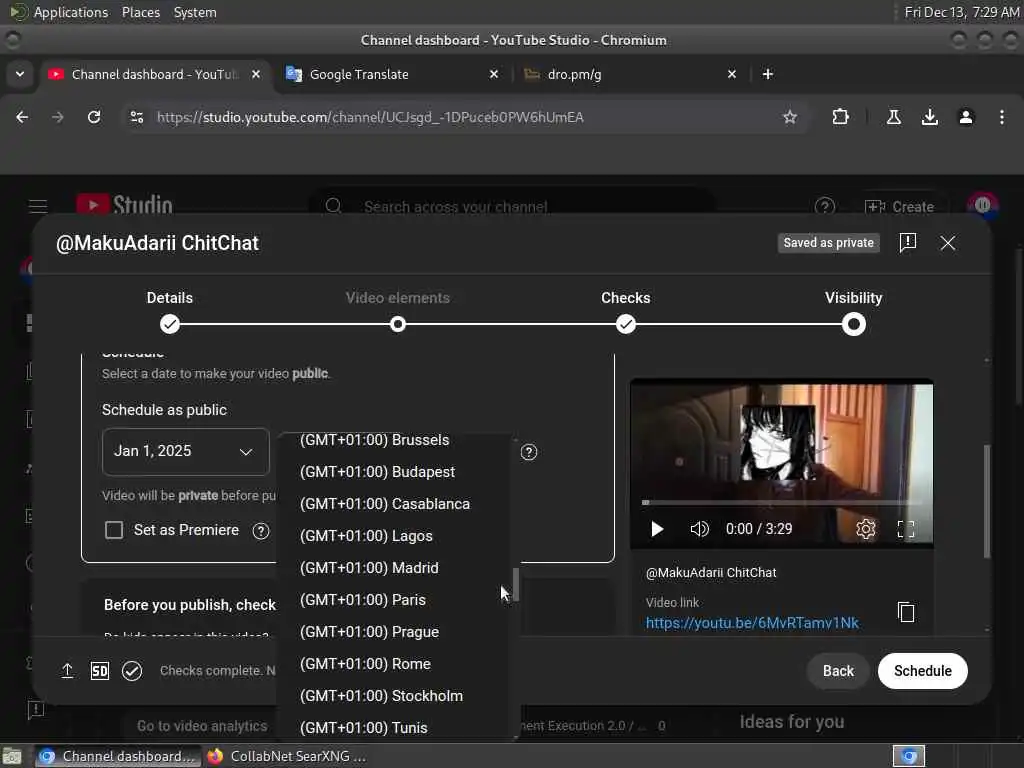
Task: Open the browser downloads icon
Action: point(929,117)
